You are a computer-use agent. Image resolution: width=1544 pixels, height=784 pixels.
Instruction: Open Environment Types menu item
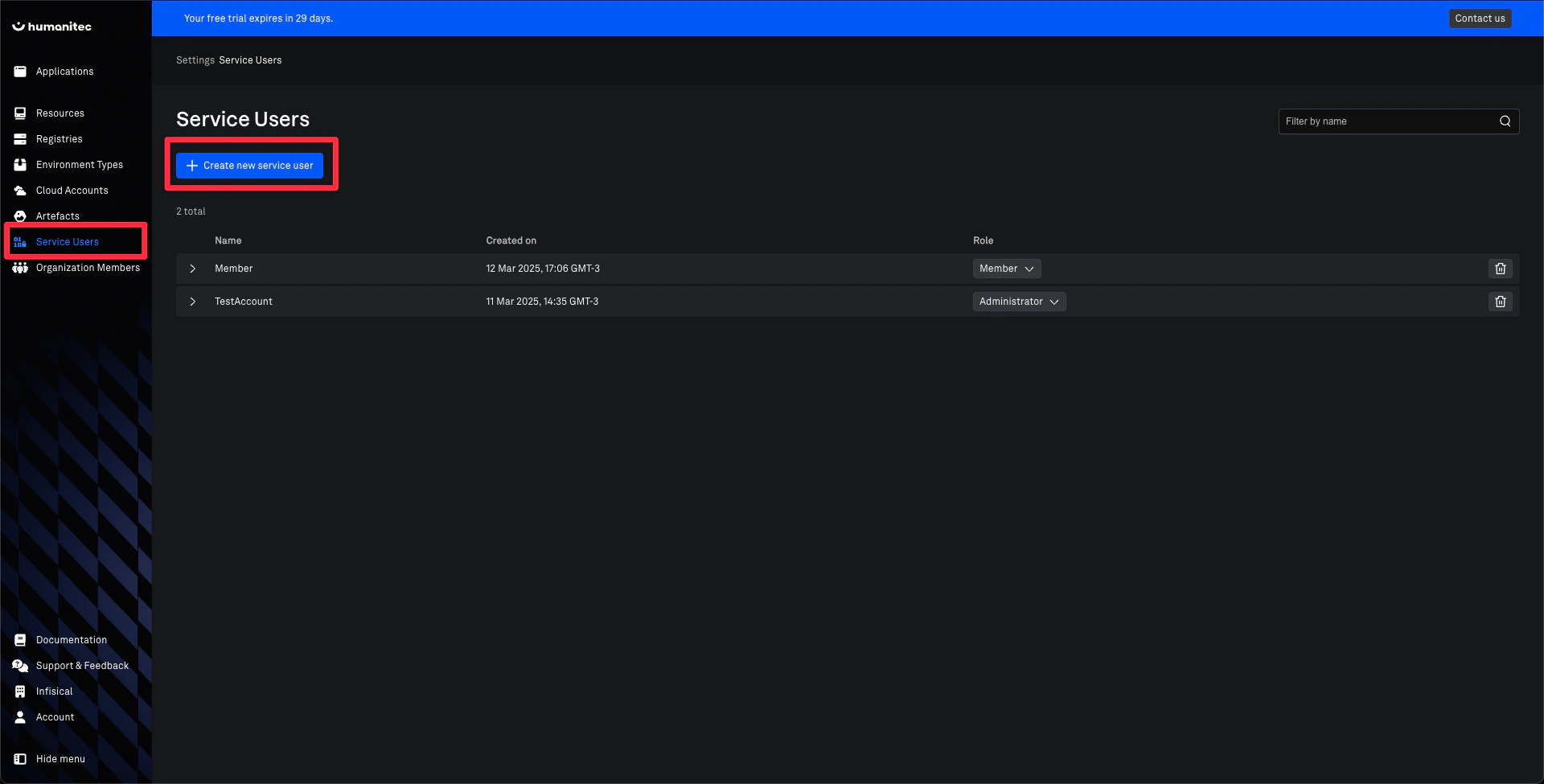(80, 165)
